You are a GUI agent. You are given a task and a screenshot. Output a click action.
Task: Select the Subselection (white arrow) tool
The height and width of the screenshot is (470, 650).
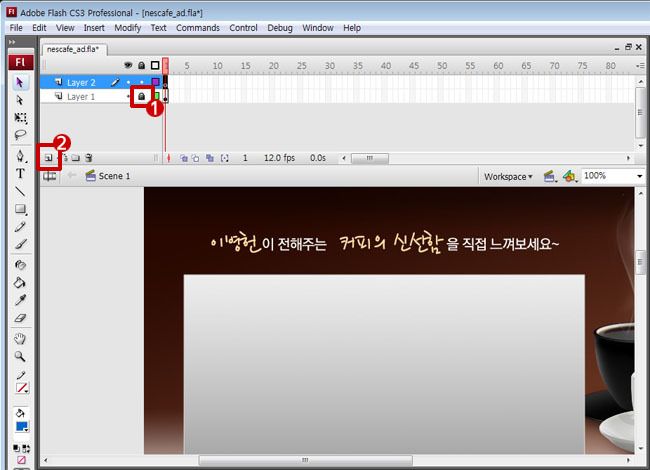(19, 100)
